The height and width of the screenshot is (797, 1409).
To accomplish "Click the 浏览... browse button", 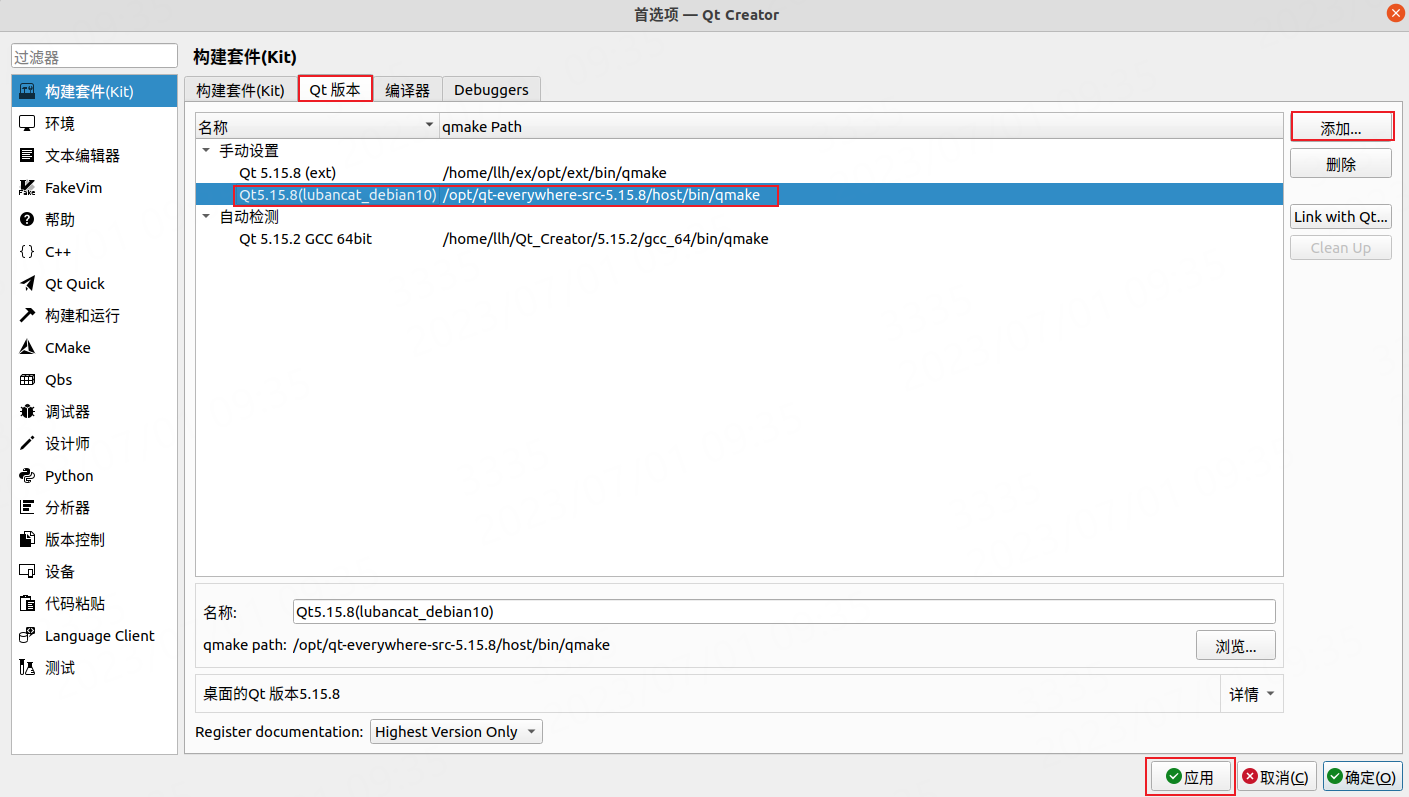I will pyautogui.click(x=1236, y=646).
